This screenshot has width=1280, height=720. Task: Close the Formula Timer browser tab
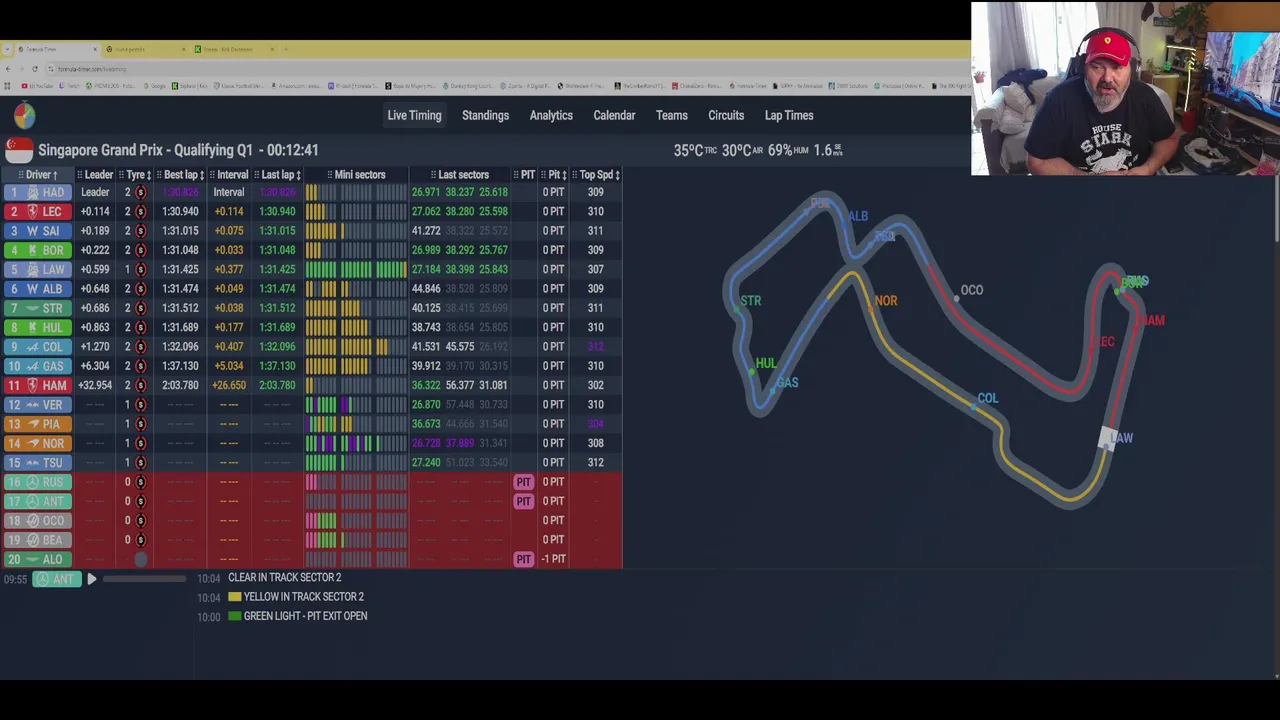click(x=95, y=49)
